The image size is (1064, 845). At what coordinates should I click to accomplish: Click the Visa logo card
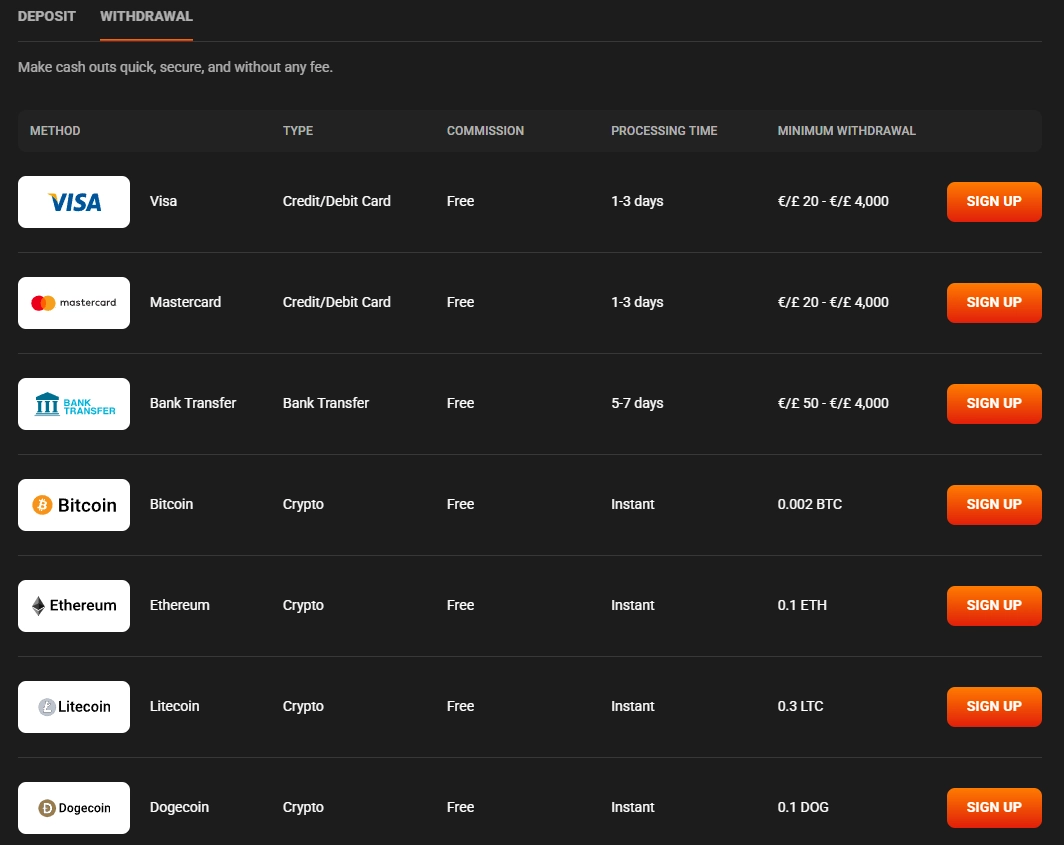(x=74, y=202)
